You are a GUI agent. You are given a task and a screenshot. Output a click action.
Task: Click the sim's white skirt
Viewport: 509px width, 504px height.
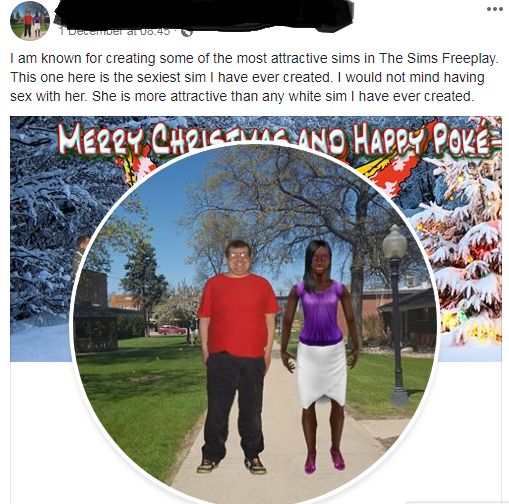(x=321, y=373)
